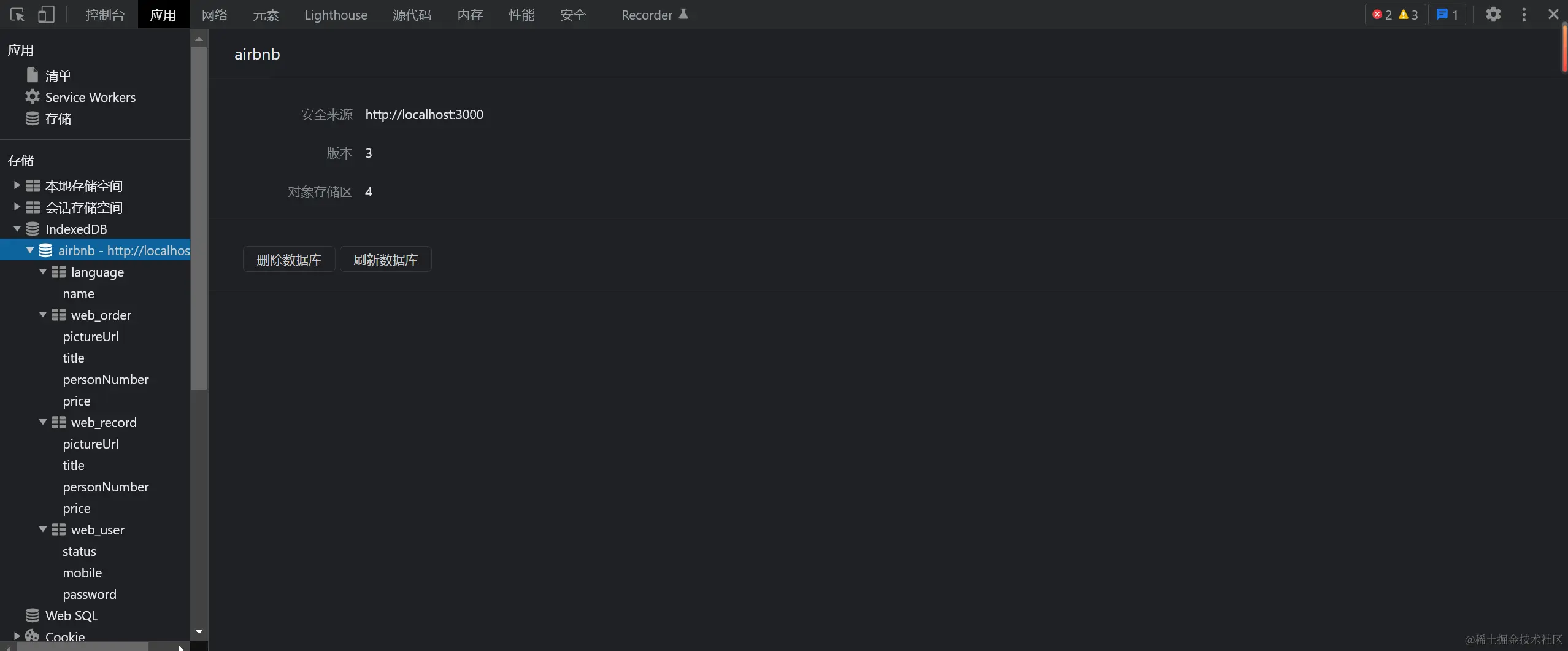Open the Web SQL database item
The height and width of the screenshot is (651, 1568).
coord(71,615)
